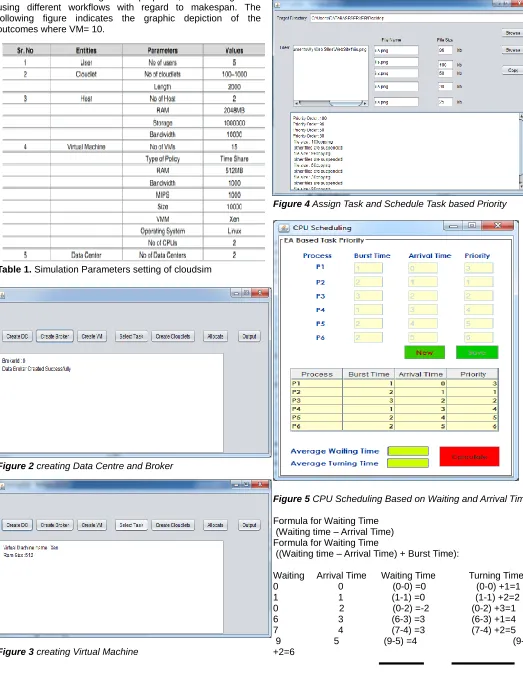Click the P3 Priority input field
This screenshot has width=523, height=677.
479,296
